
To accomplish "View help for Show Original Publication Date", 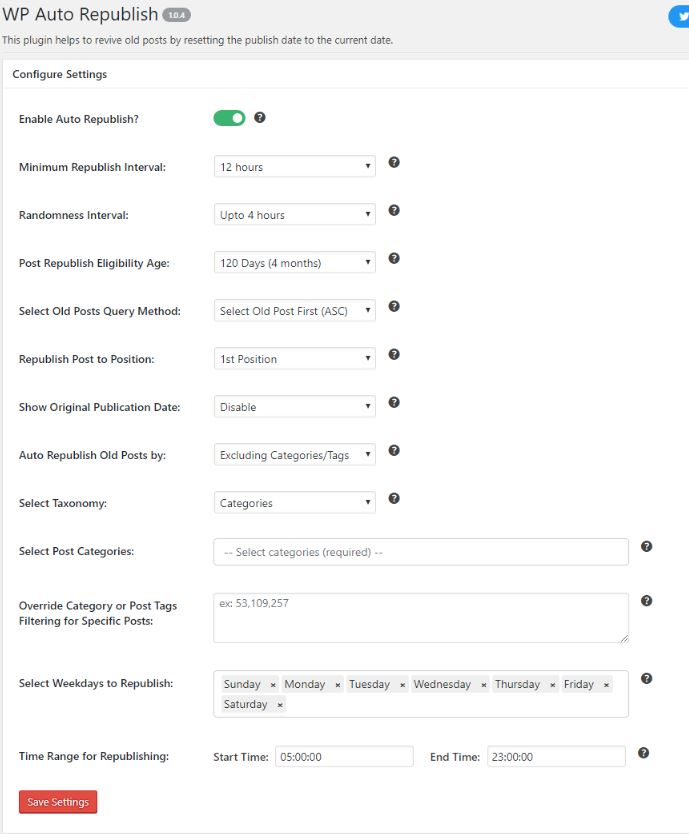I will pyautogui.click(x=394, y=403).
